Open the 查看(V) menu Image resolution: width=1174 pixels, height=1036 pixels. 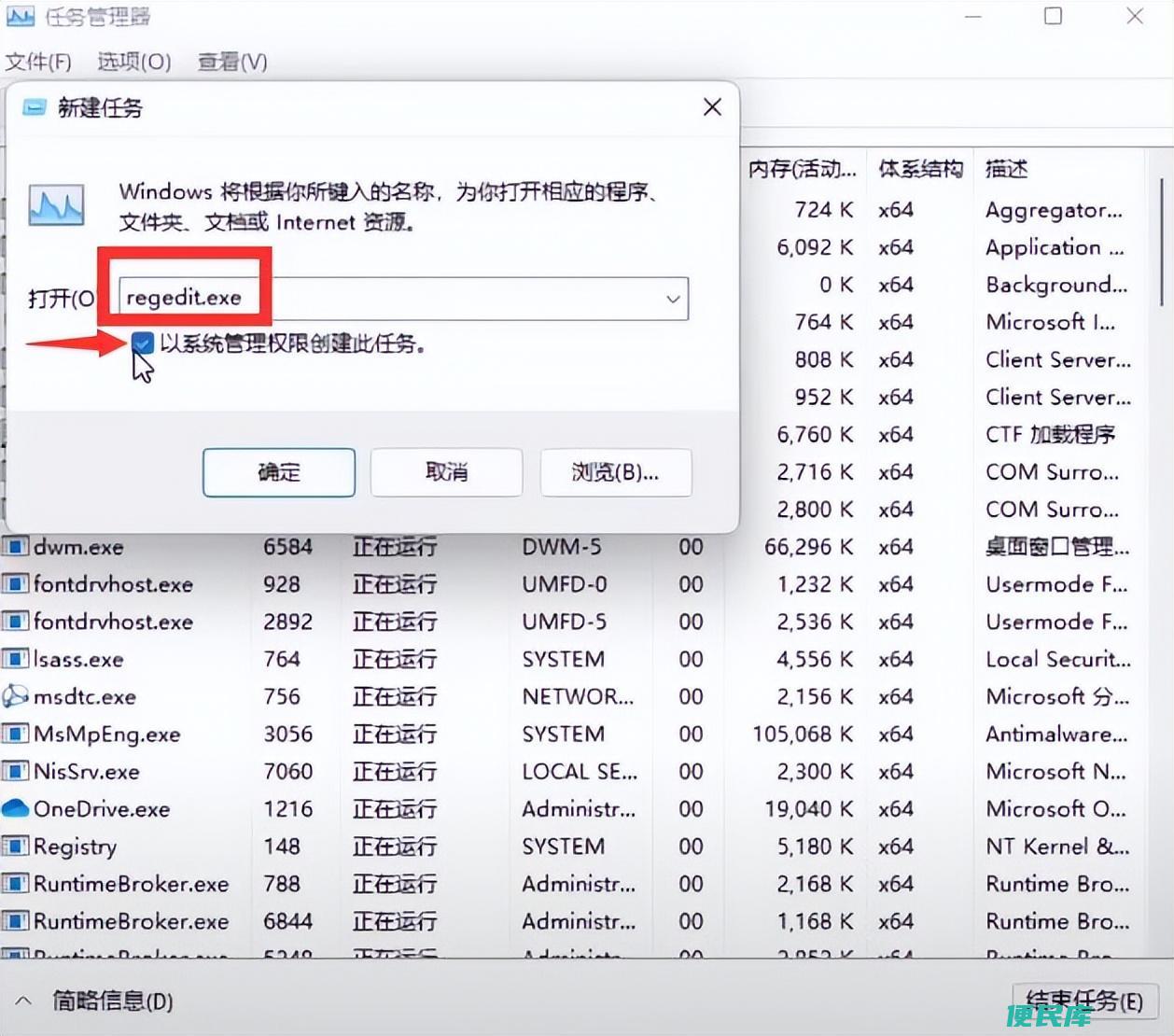(x=232, y=62)
